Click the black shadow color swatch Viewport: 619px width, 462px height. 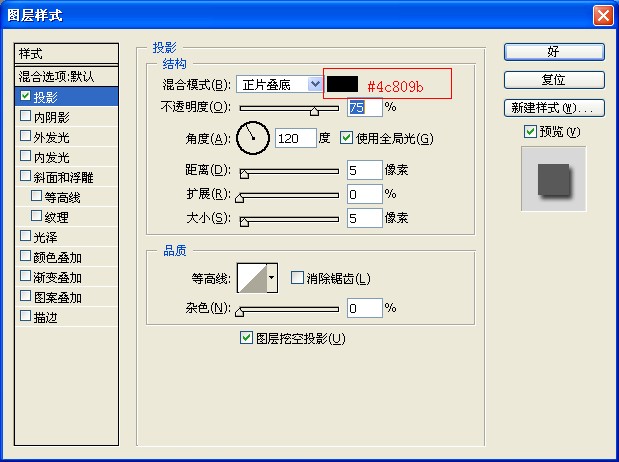coord(342,84)
